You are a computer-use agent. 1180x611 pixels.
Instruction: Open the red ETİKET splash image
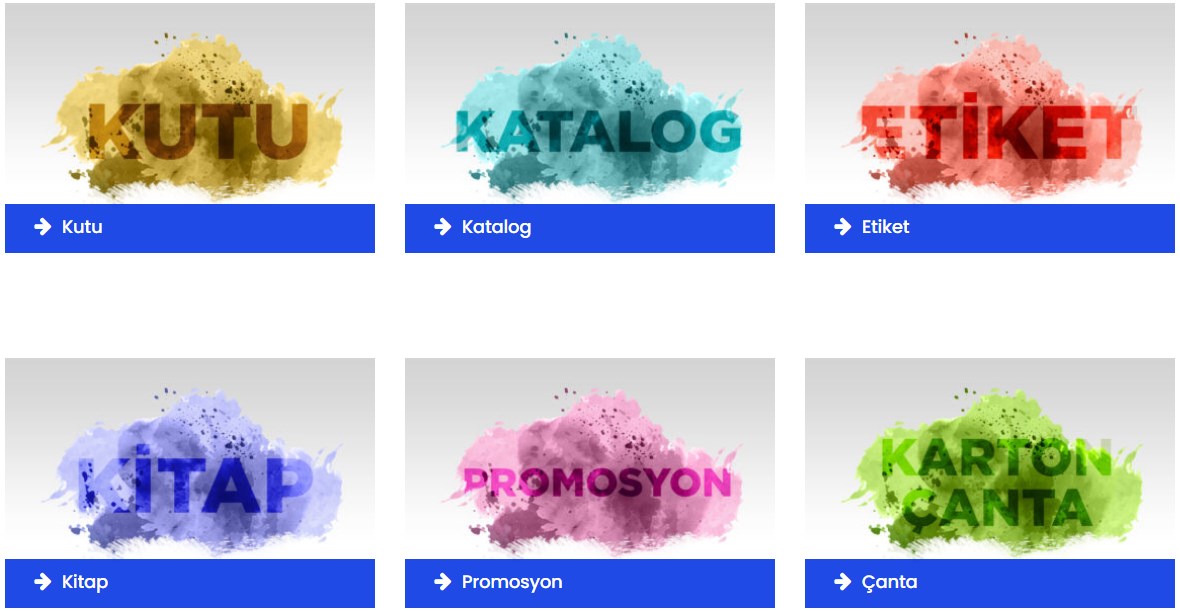(x=990, y=103)
